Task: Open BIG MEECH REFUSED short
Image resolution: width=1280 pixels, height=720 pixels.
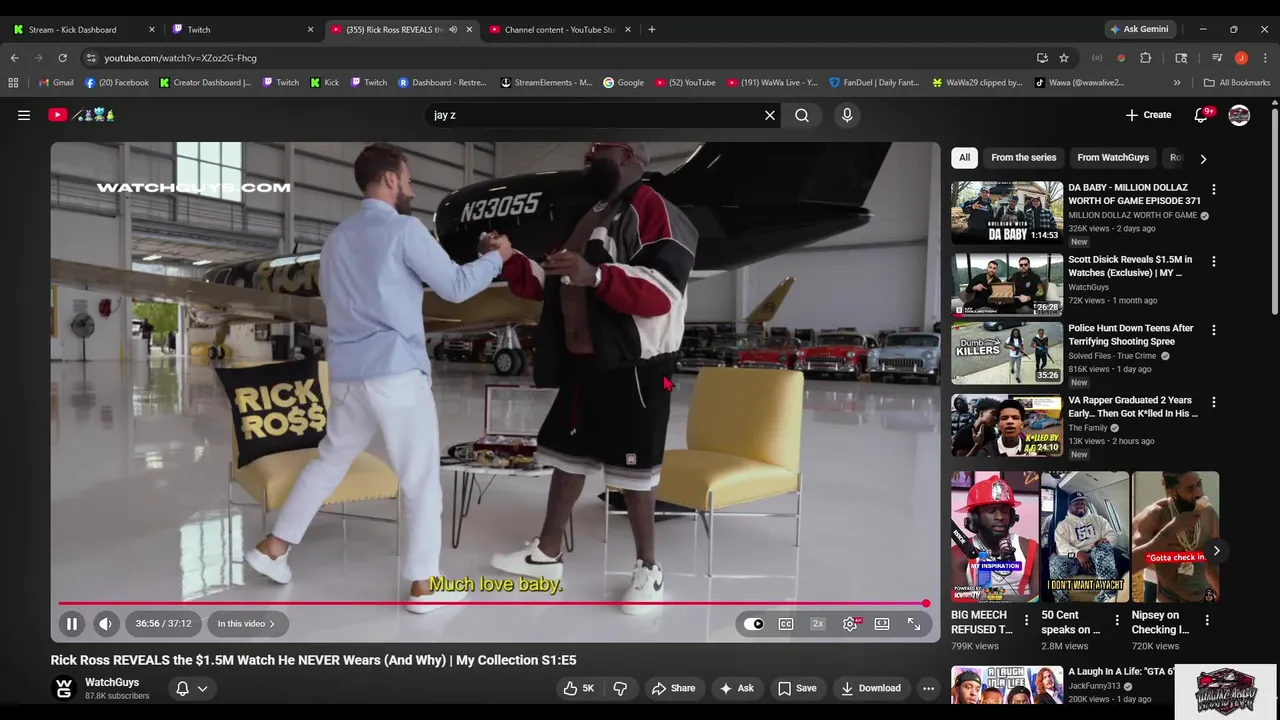Action: 994,537
